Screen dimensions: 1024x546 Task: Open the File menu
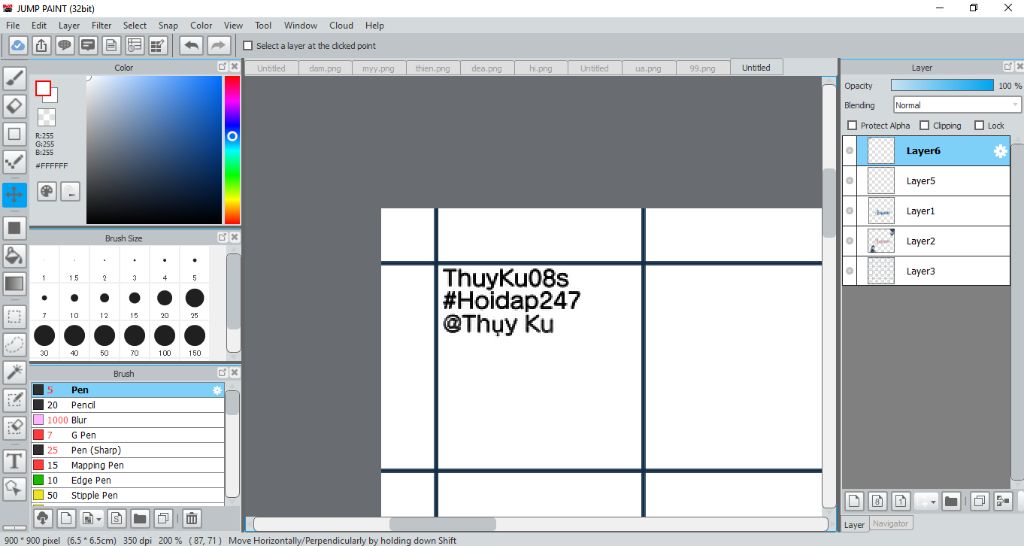[x=13, y=25]
